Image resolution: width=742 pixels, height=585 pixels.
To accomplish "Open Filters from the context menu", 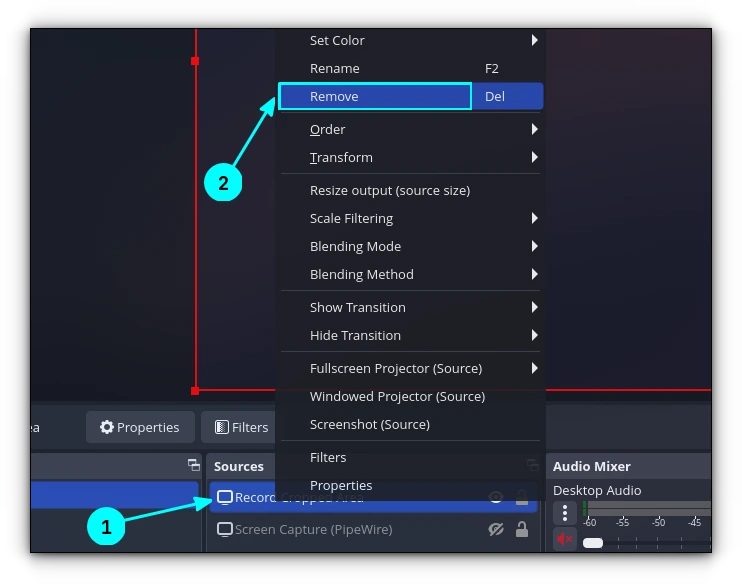I will click(x=410, y=458).
